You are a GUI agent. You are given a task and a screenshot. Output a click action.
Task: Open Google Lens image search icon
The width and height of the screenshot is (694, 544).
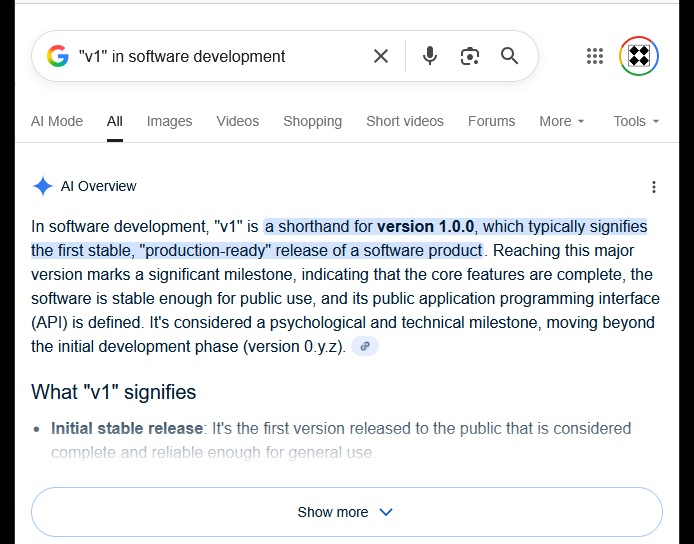[x=470, y=56]
